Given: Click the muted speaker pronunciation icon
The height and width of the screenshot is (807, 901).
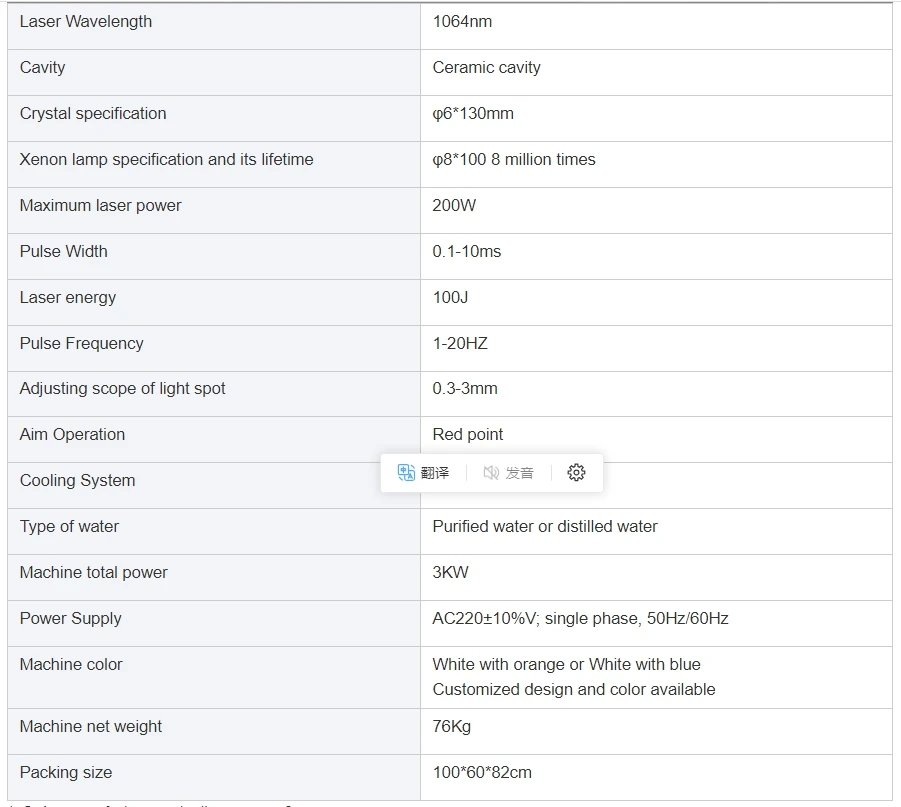Looking at the screenshot, I should 491,473.
